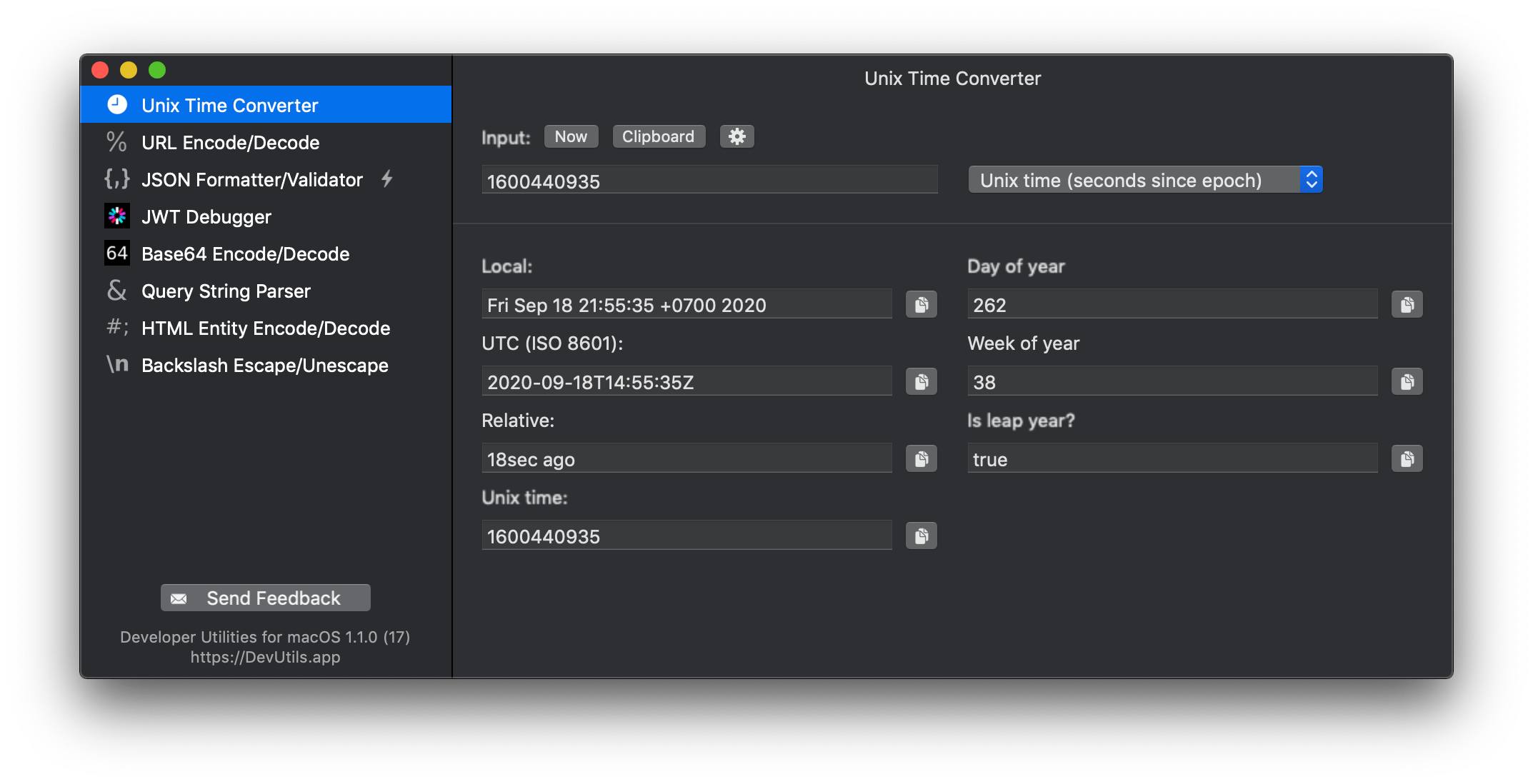
Task: Open JSON Formatter/Validator tool
Action: (x=251, y=180)
